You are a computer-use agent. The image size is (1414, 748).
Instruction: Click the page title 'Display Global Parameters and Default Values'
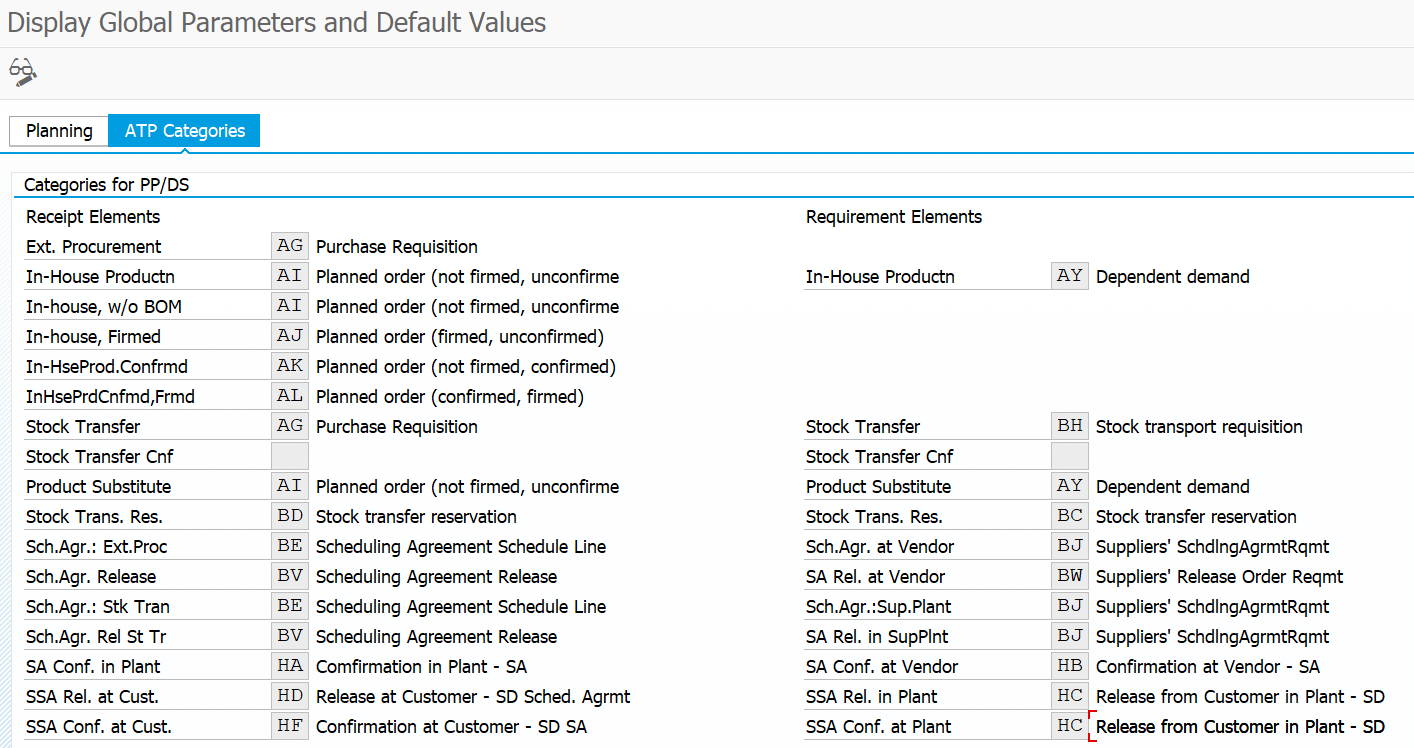[277, 22]
